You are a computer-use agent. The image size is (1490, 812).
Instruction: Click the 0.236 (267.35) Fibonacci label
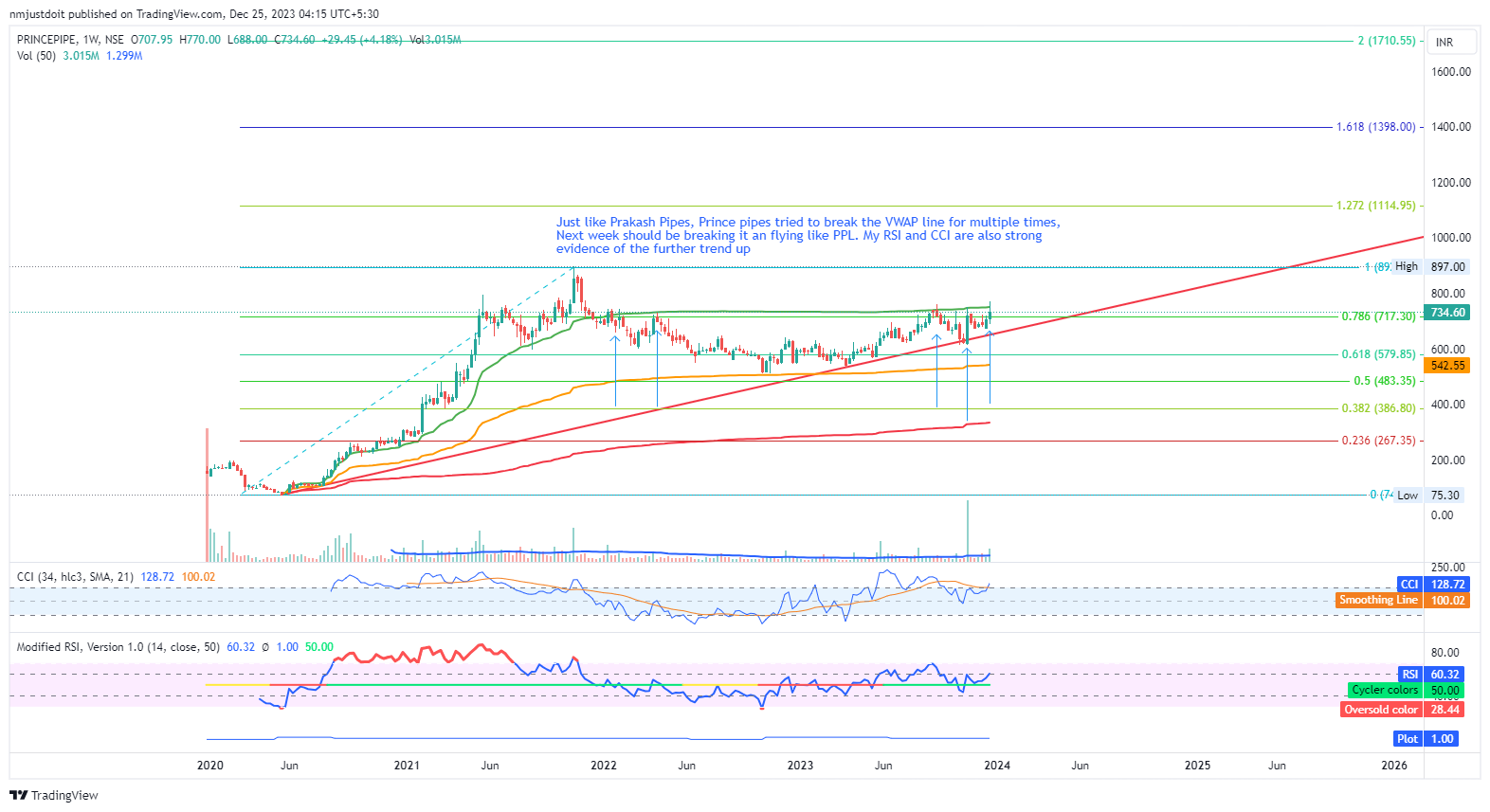tap(1378, 441)
